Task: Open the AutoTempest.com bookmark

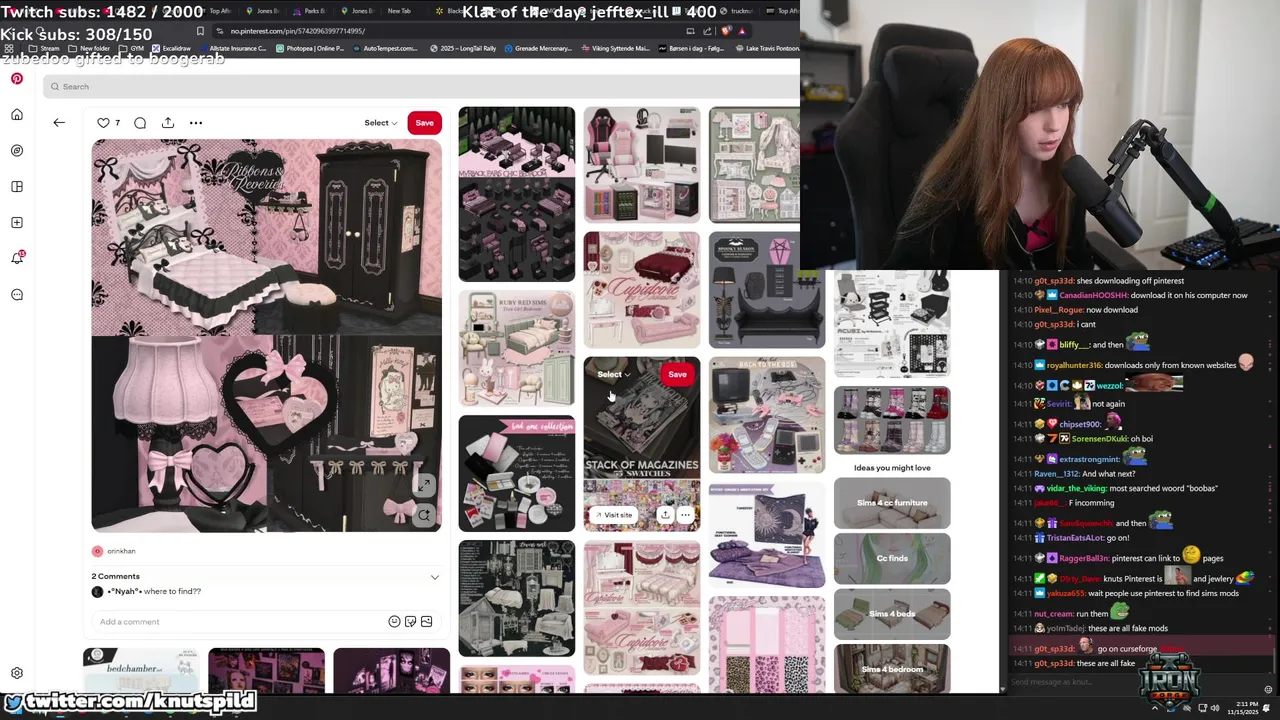Action: [385, 48]
